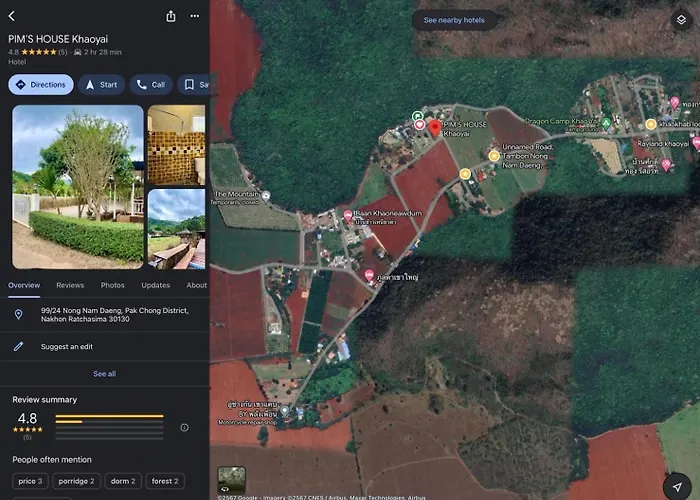Tap the pink marker above the motorcycle repair shop

pos(369,275)
